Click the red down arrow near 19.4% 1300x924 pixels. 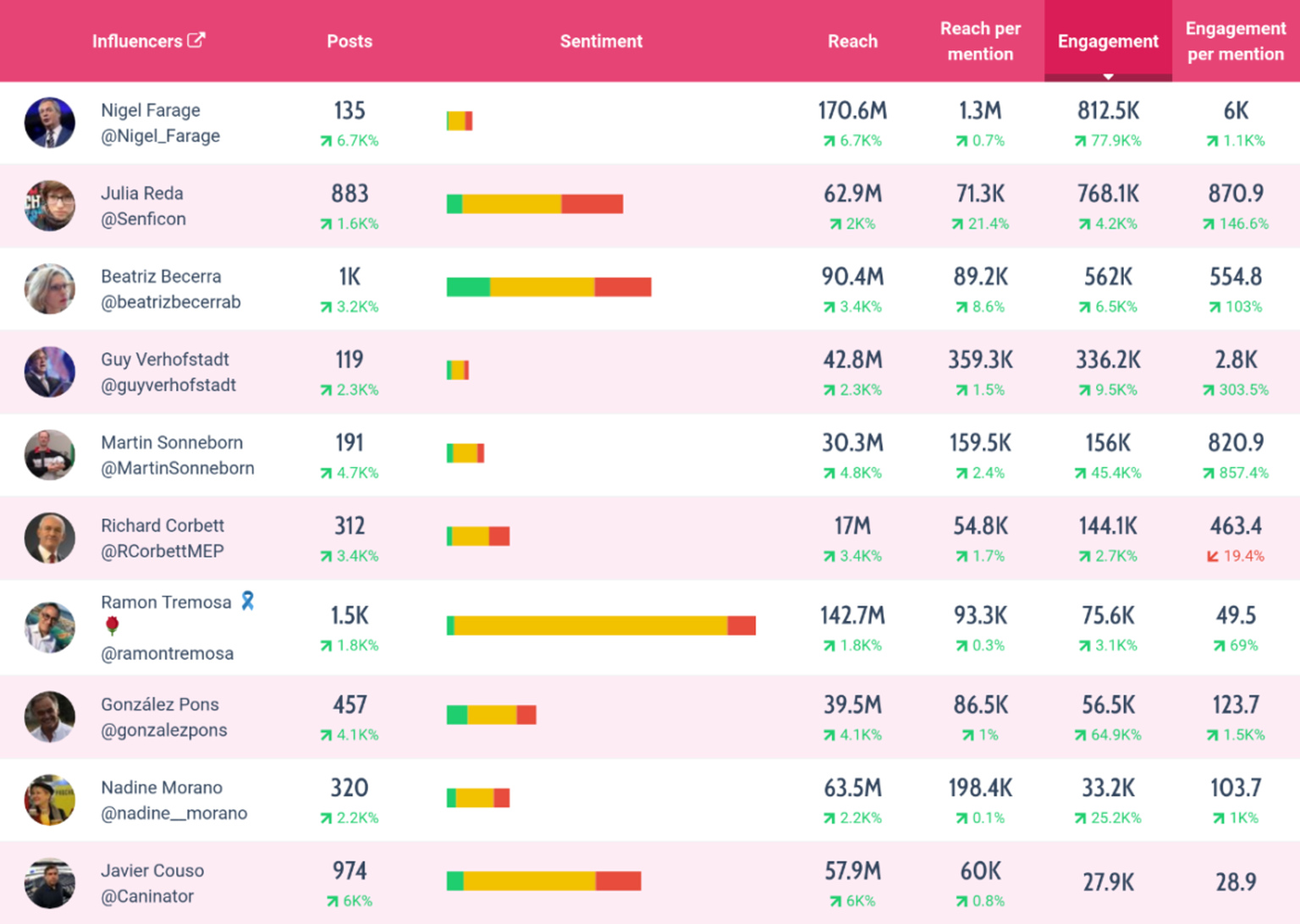coord(1213,556)
